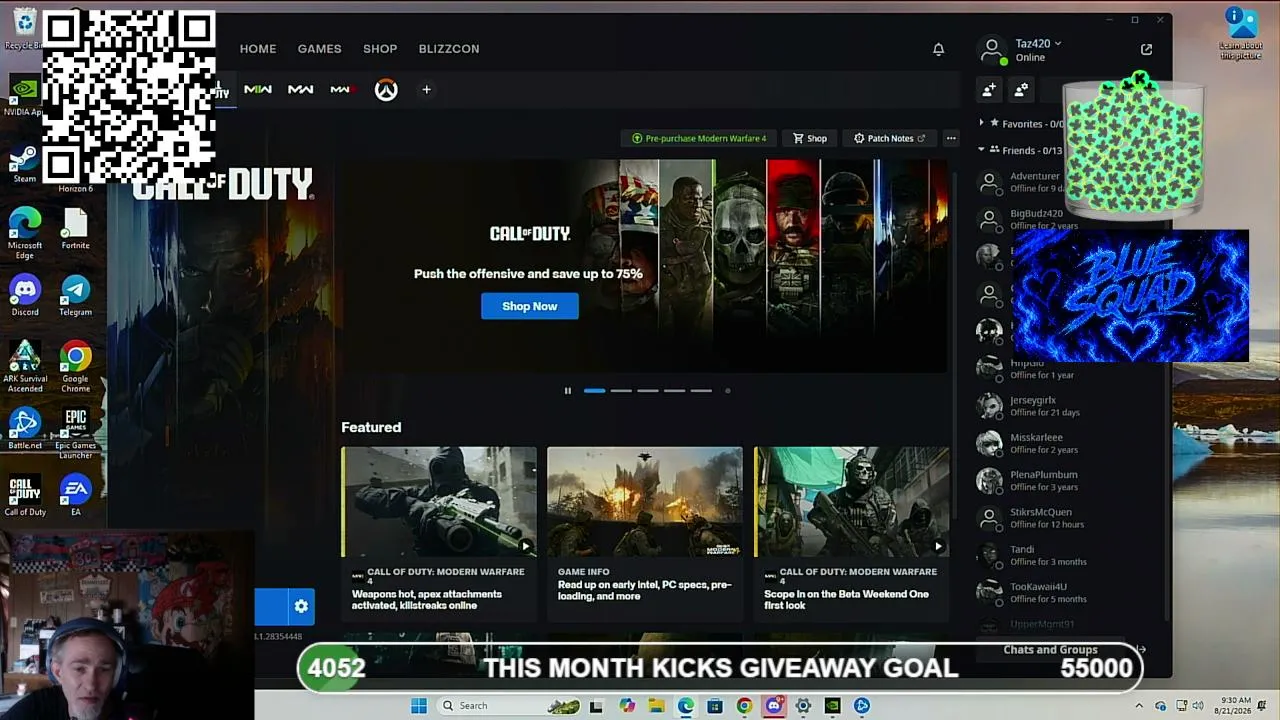The height and width of the screenshot is (720, 1280).
Task: Open Settings gear on the taskbar
Action: pos(803,706)
